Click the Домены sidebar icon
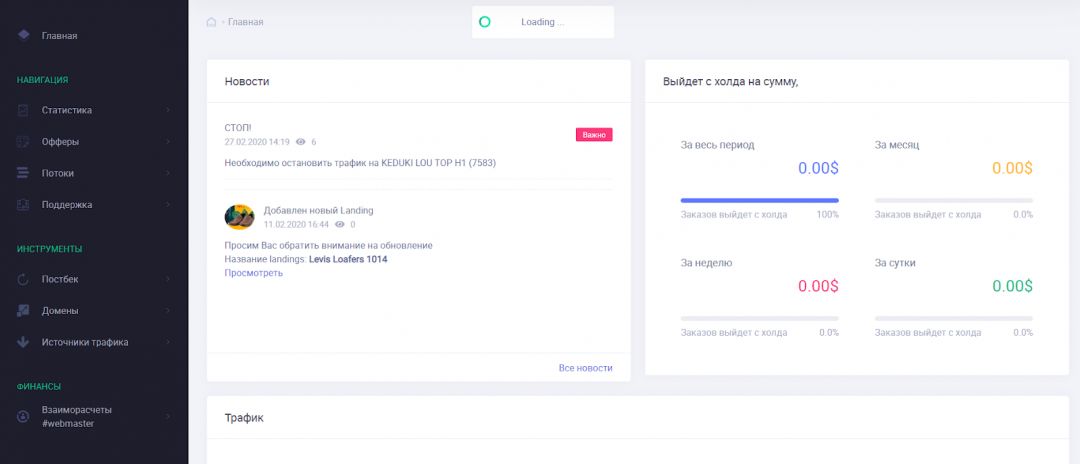This screenshot has width=1080, height=464. click(23, 310)
